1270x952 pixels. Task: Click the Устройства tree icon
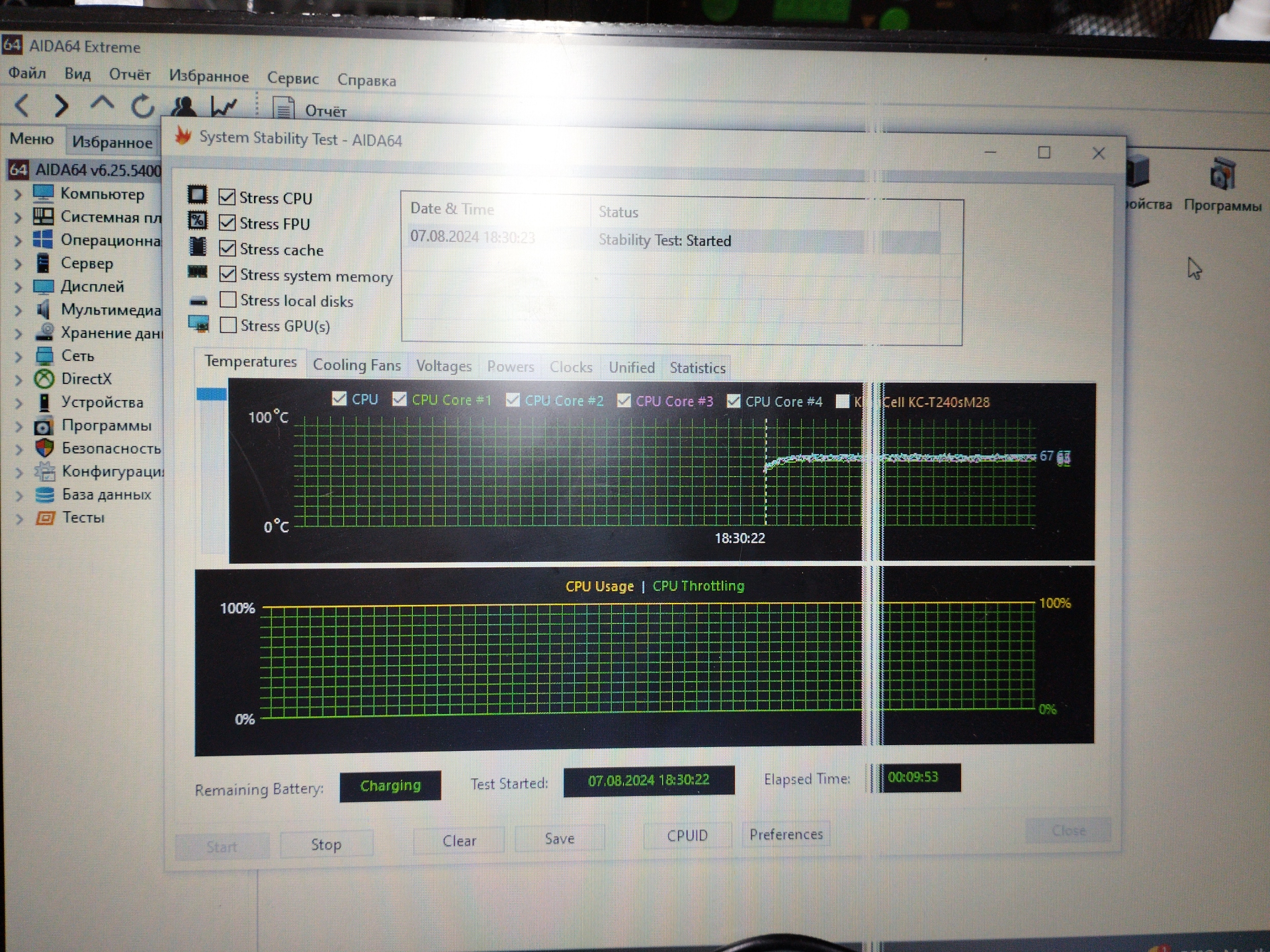(44, 402)
